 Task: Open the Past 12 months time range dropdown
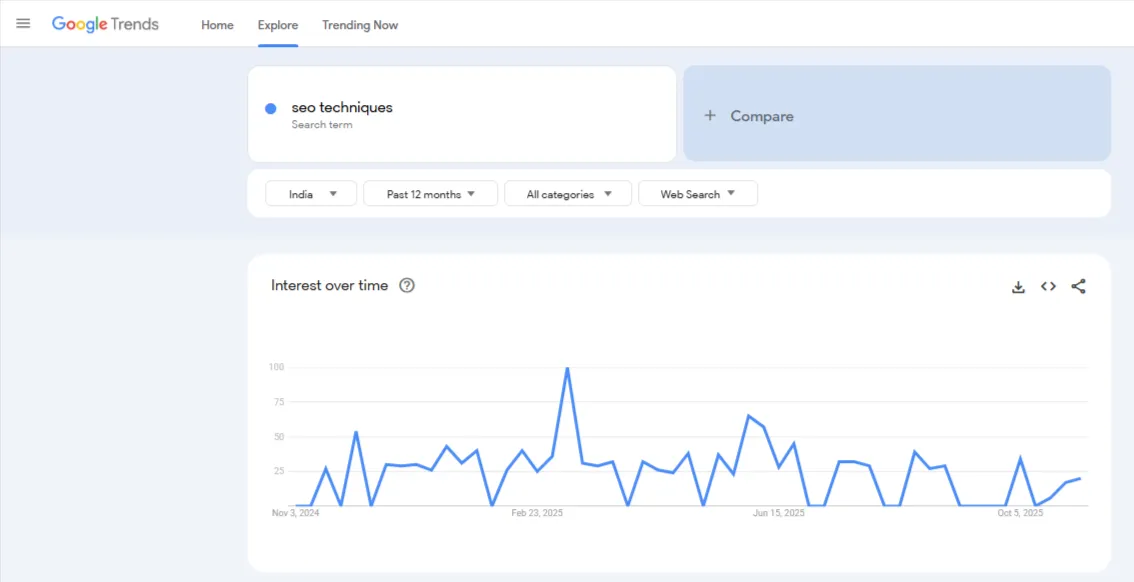coord(430,193)
